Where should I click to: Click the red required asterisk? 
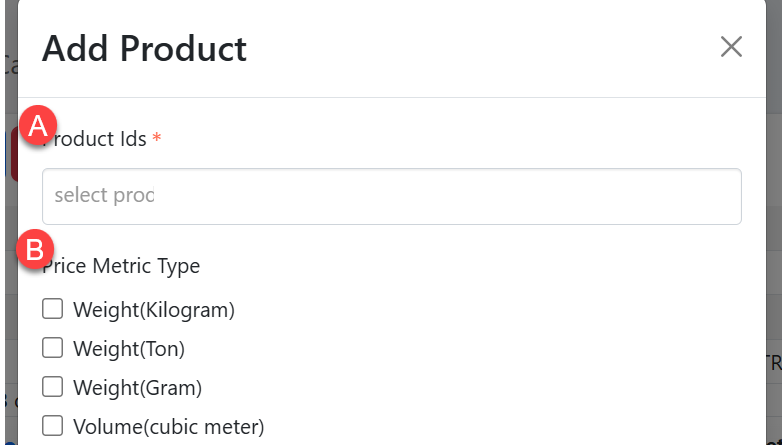(x=156, y=139)
